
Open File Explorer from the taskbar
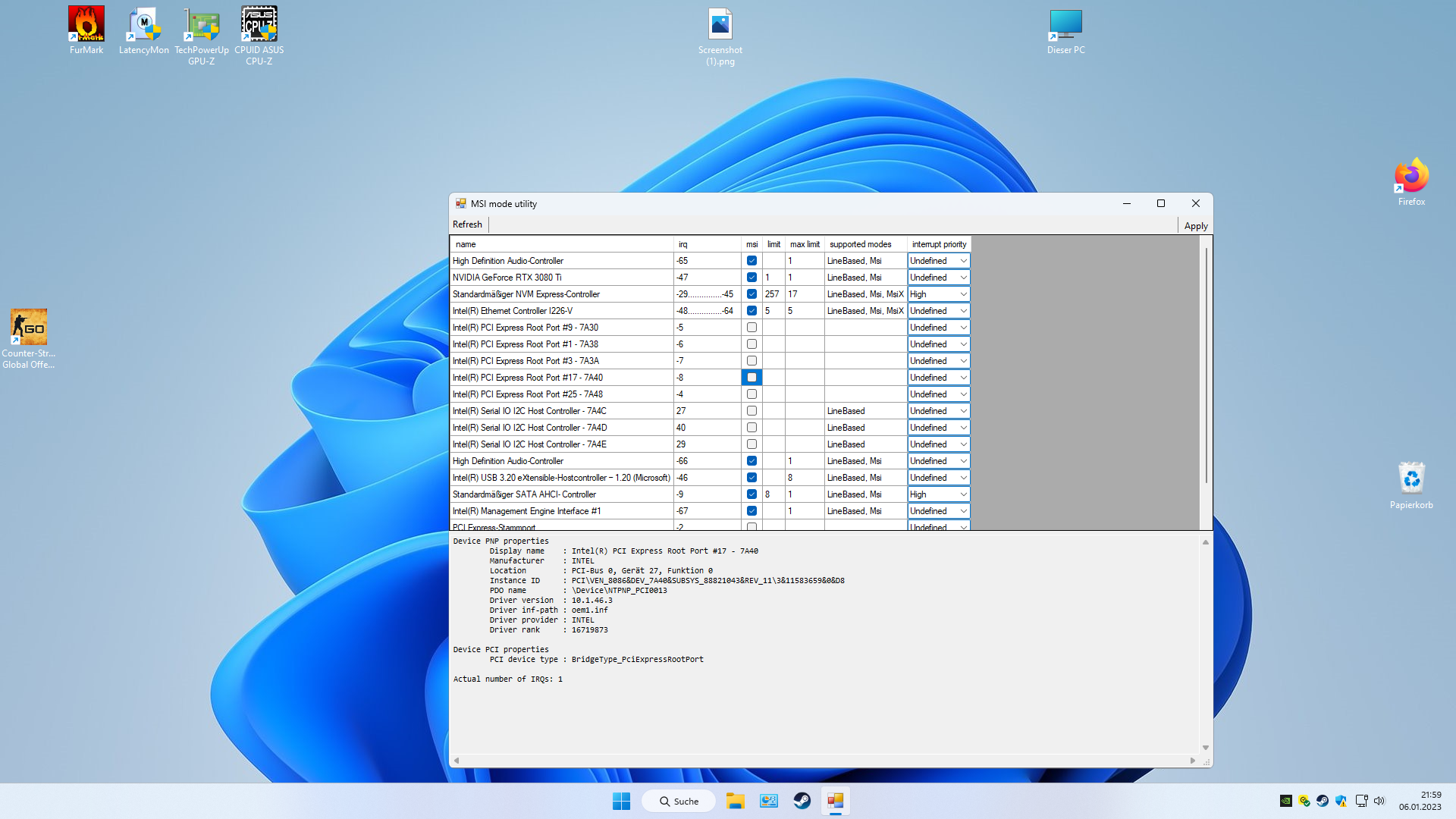(735, 801)
